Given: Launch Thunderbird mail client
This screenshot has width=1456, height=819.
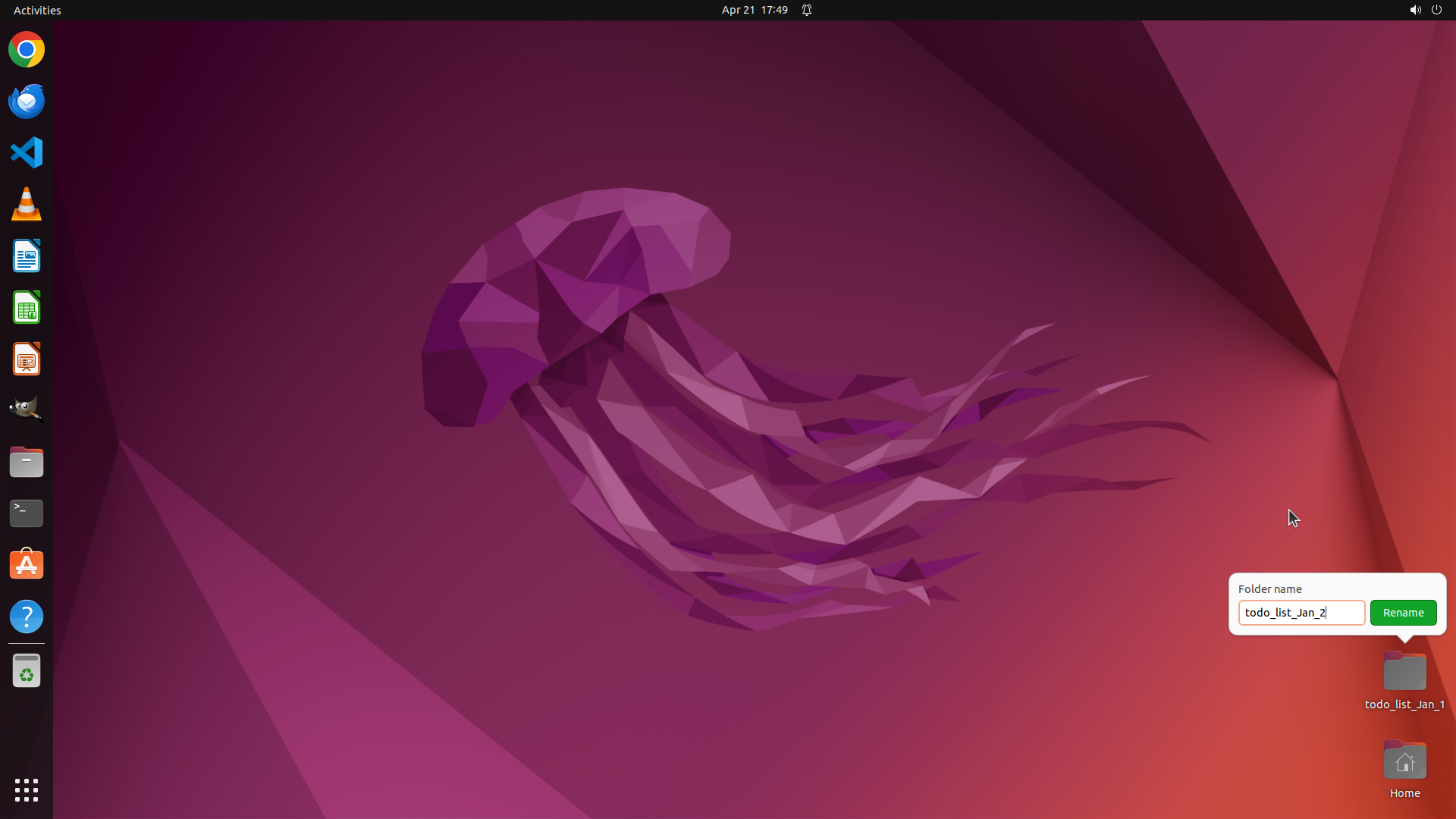Looking at the screenshot, I should pyautogui.click(x=27, y=102).
